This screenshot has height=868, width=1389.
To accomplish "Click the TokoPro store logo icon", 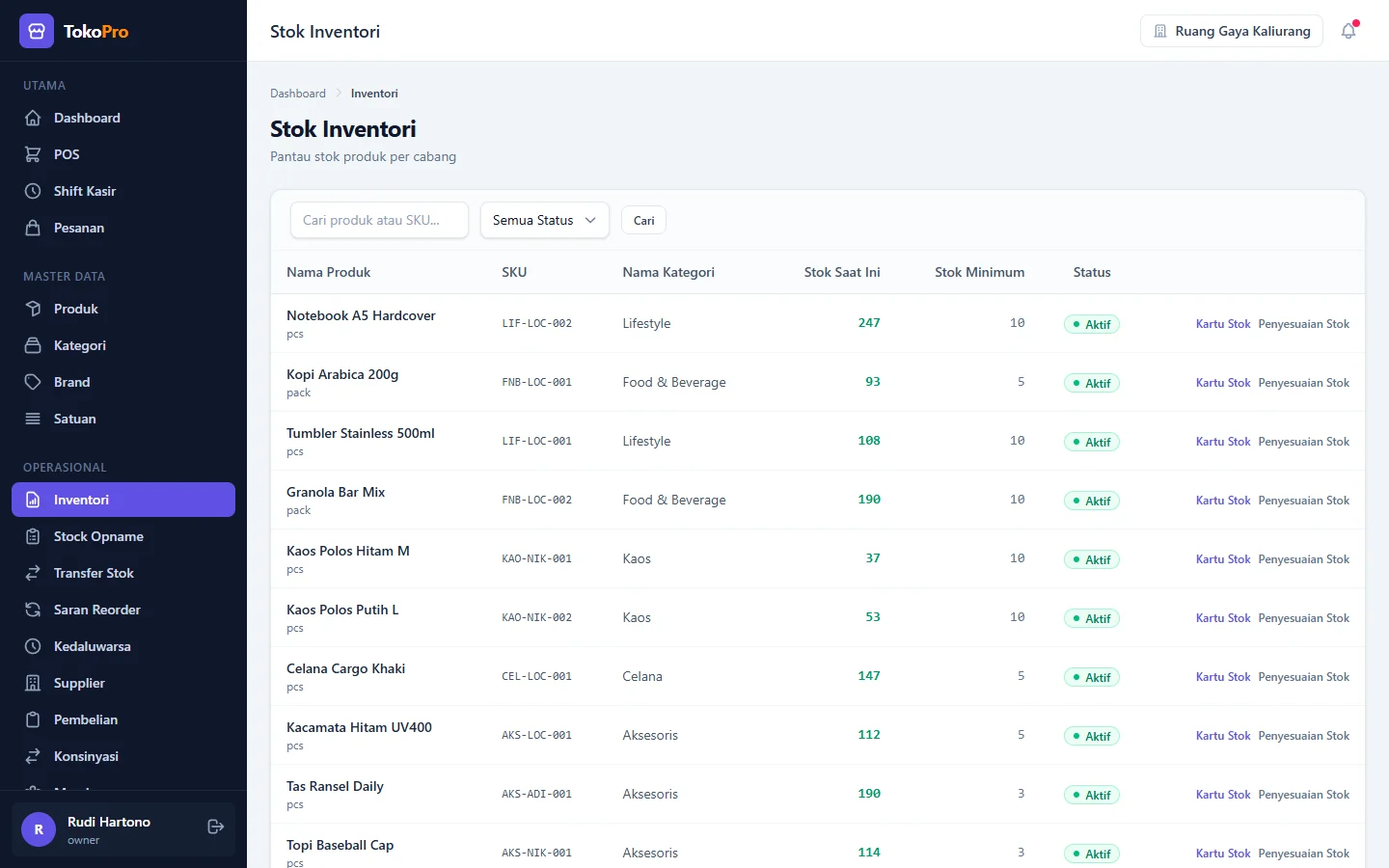I will (x=37, y=31).
